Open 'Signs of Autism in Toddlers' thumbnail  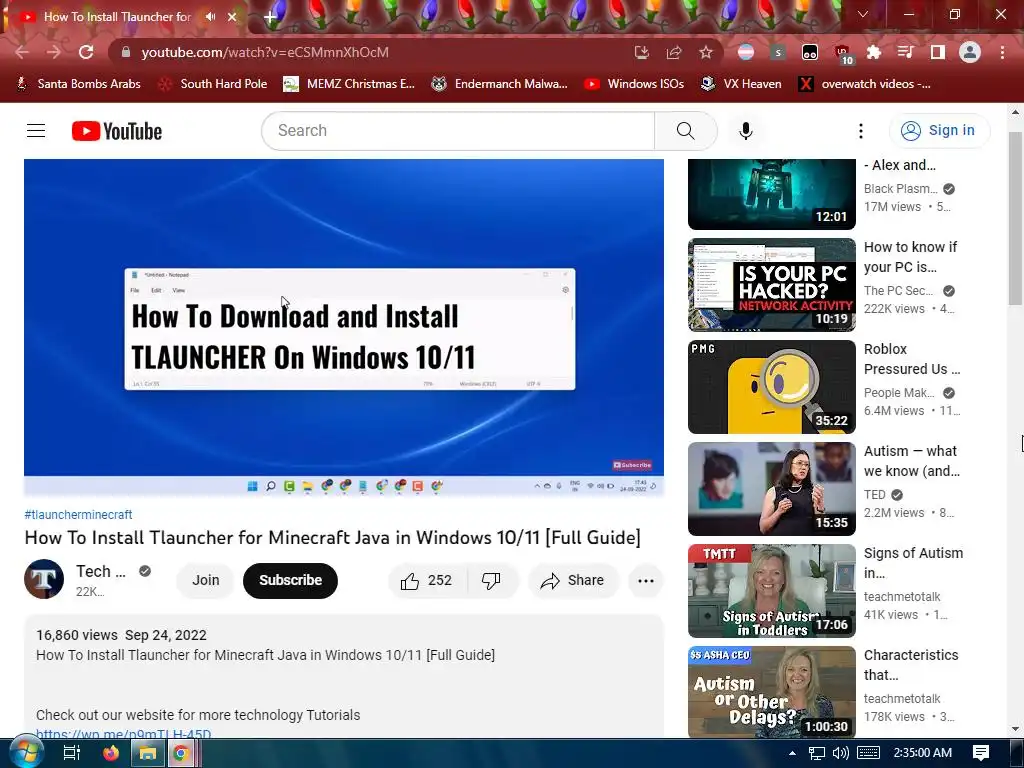tap(771, 590)
